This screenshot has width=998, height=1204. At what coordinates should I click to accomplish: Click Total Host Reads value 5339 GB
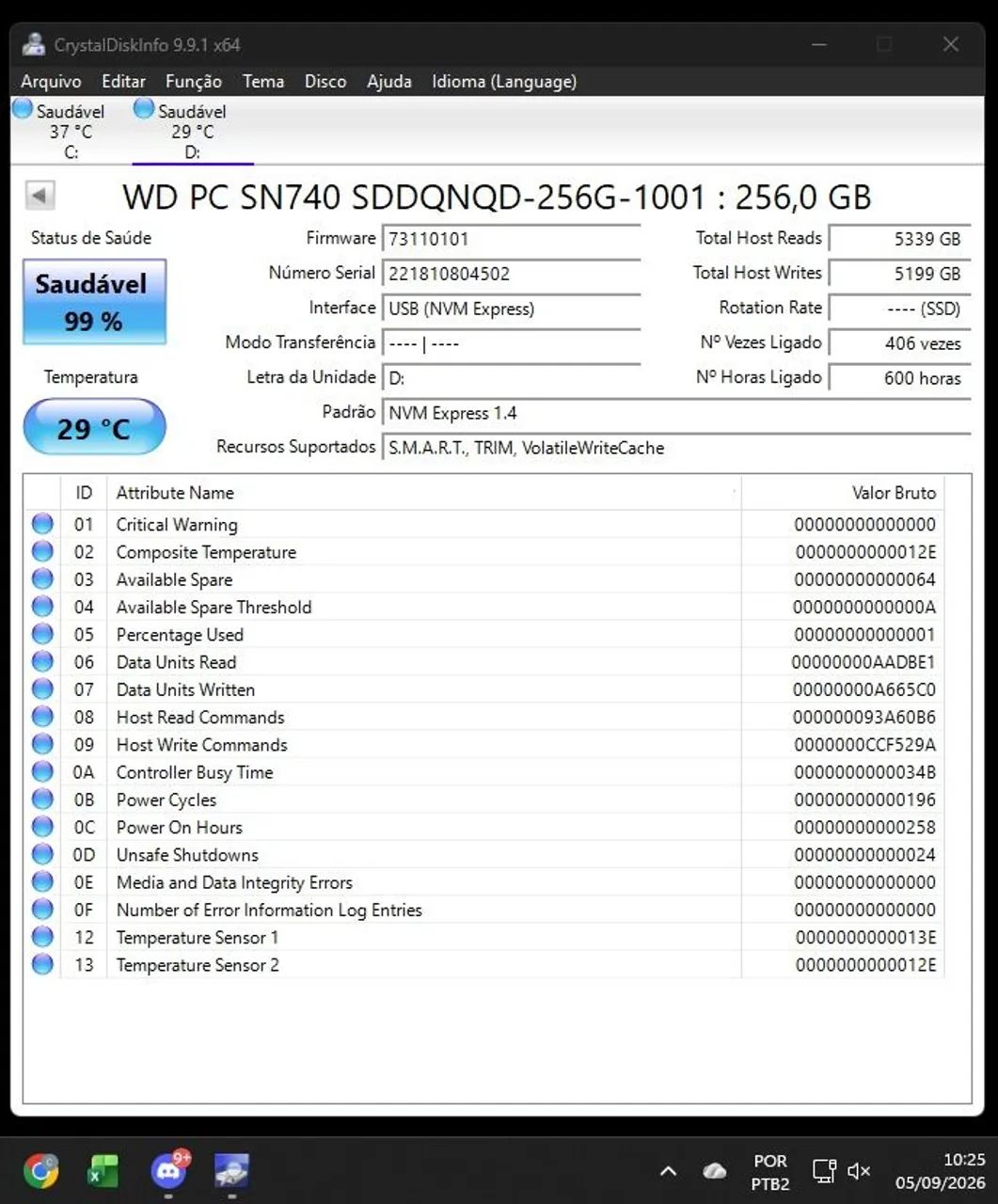899,239
